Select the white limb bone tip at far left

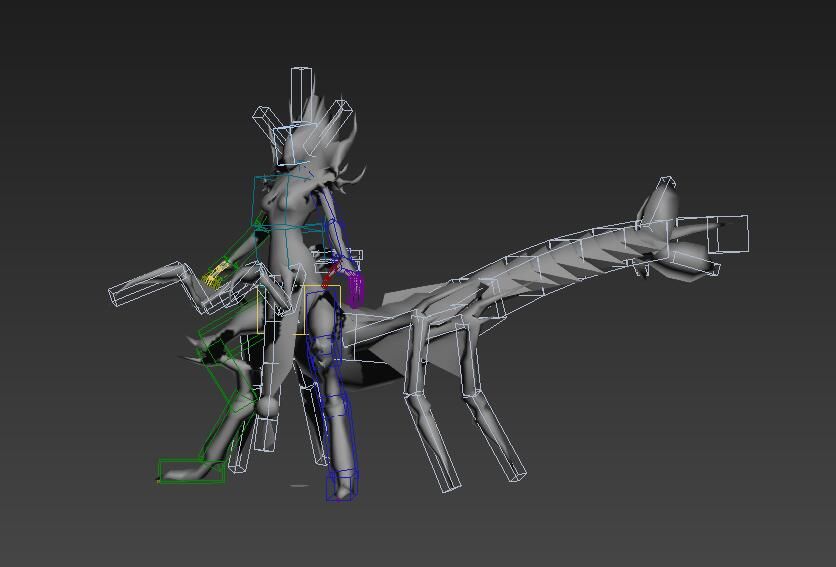point(127,293)
